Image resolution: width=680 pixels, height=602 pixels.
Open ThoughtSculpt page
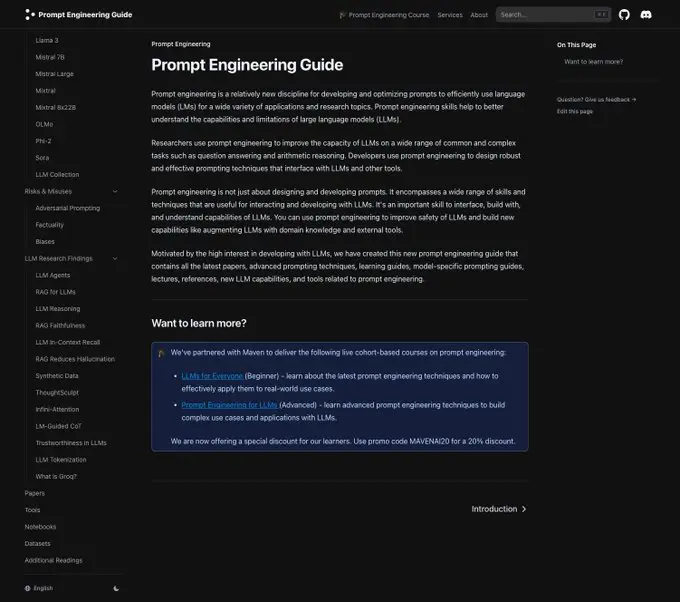(57, 393)
